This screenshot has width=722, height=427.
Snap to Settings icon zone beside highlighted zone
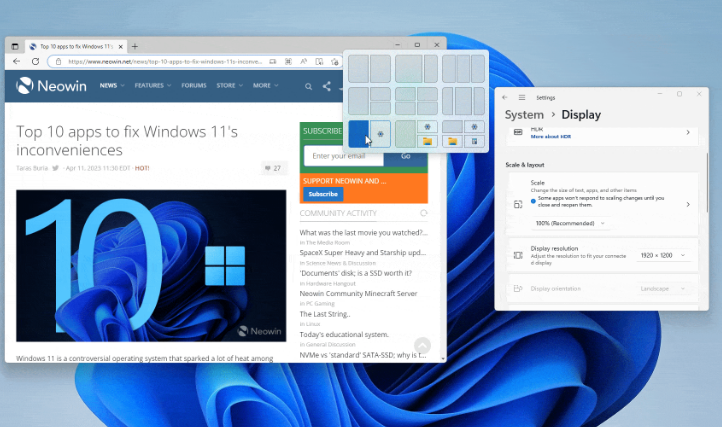(380, 134)
